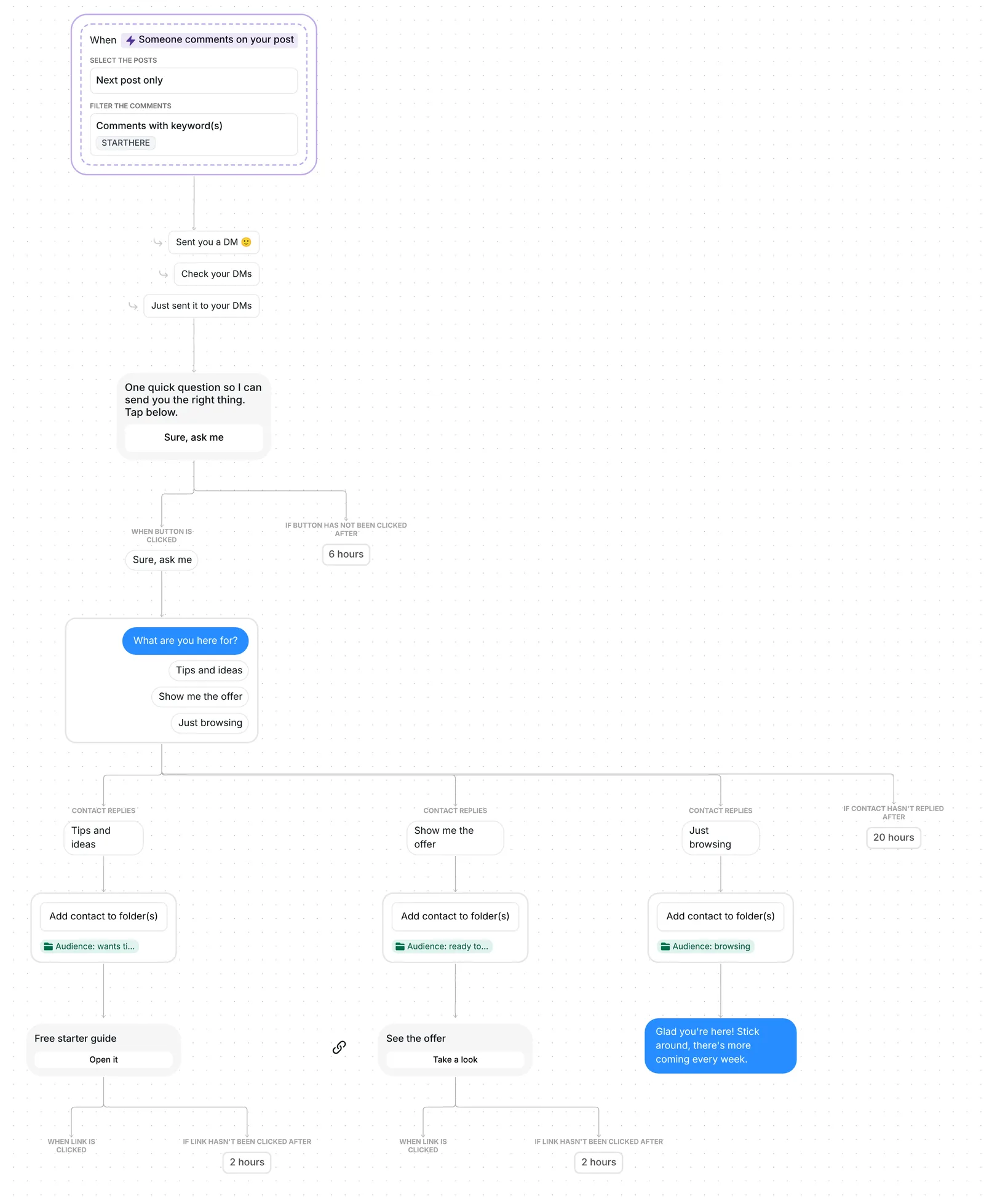984x1204 pixels.
Task: Open "Add contact to folder(s)" above "Audience: ready to..."
Action: coord(455,917)
